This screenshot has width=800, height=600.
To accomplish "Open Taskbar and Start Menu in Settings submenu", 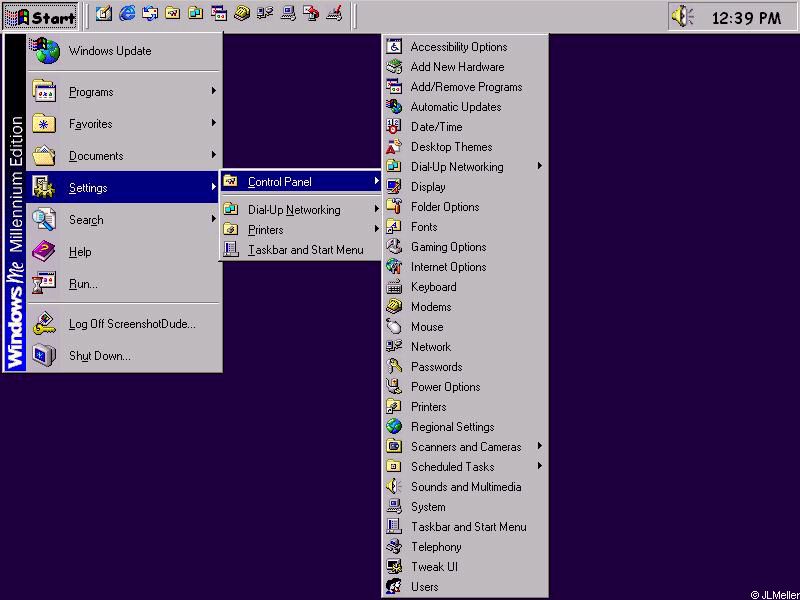I will (x=301, y=249).
